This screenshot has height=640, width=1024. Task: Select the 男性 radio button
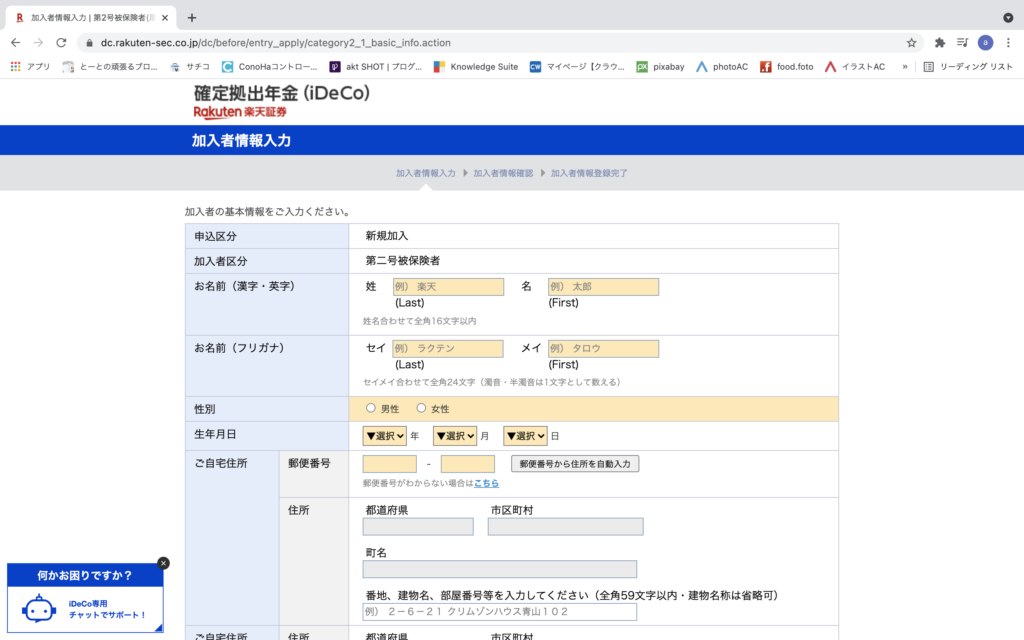pos(371,408)
